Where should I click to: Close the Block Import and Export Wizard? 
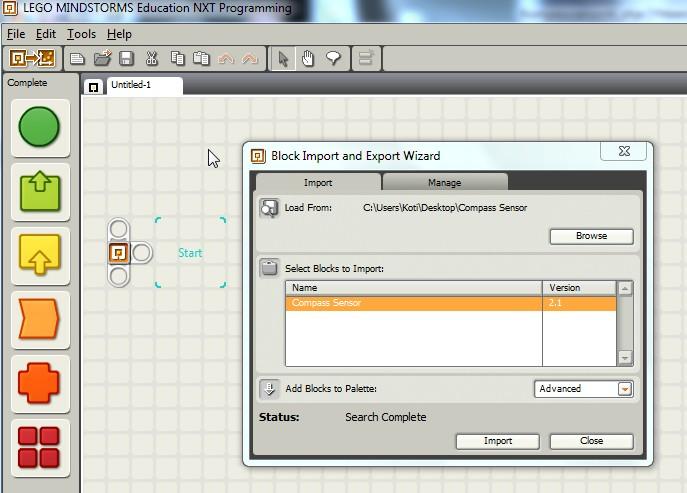click(x=624, y=151)
